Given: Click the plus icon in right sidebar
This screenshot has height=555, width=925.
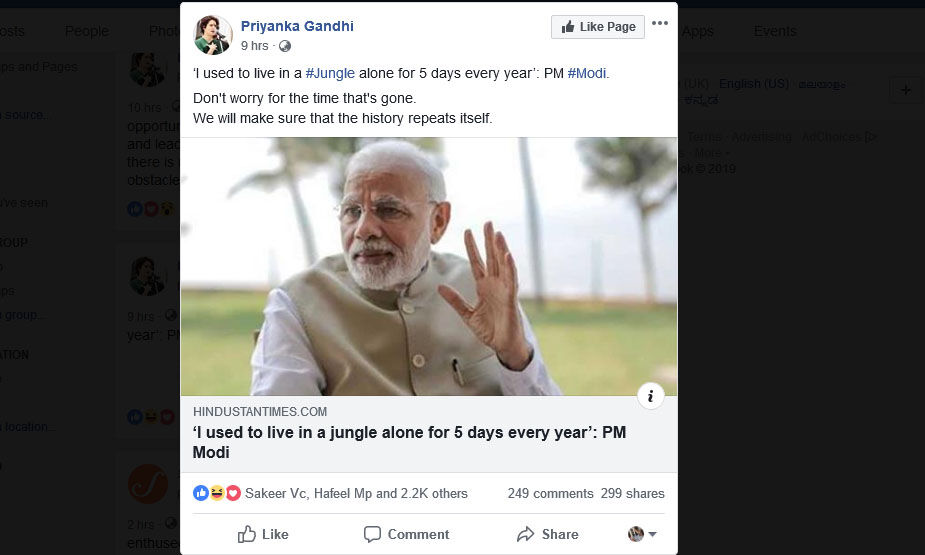Looking at the screenshot, I should coord(906,90).
